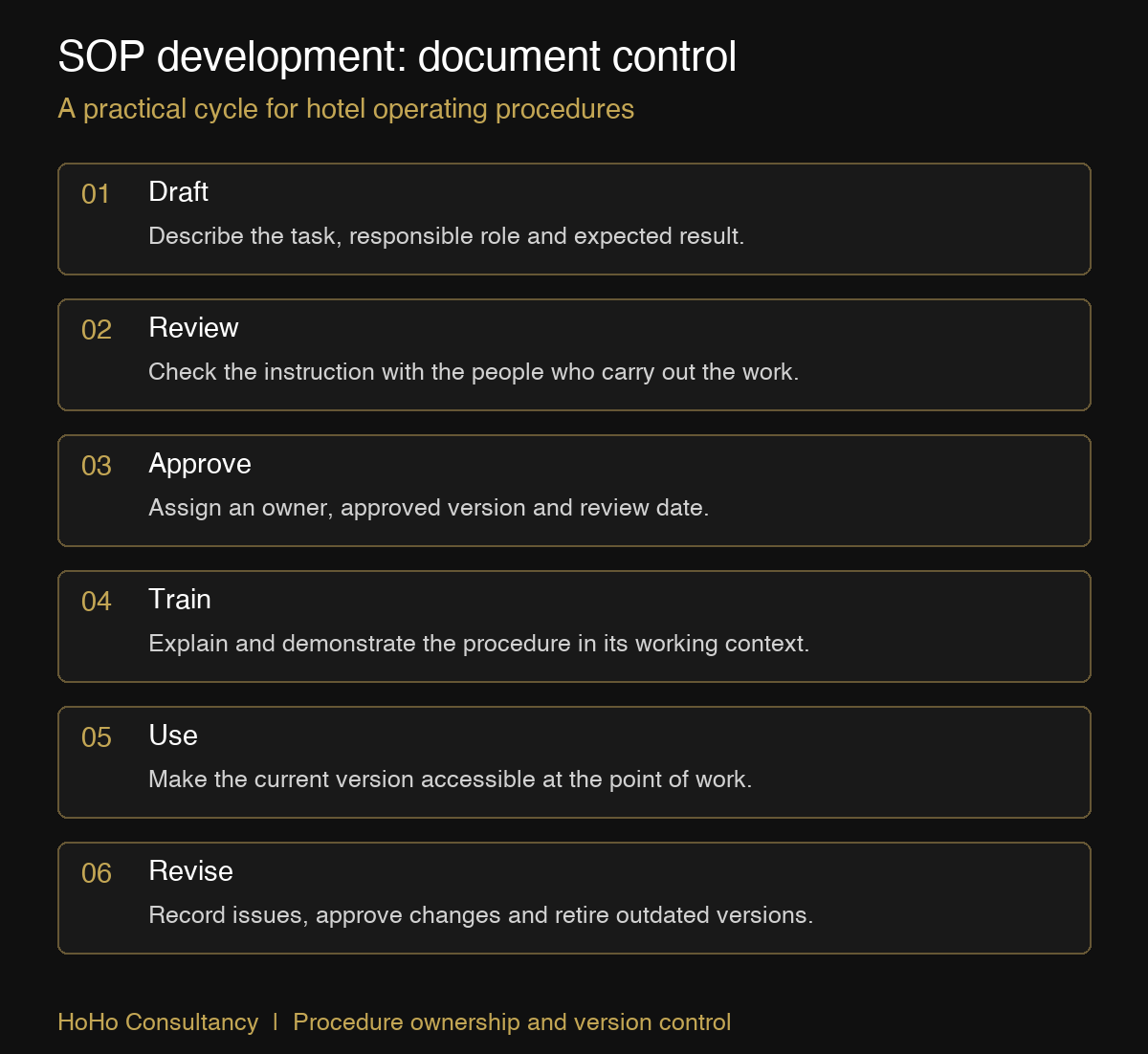Click the 'Approve' heading

(200, 464)
